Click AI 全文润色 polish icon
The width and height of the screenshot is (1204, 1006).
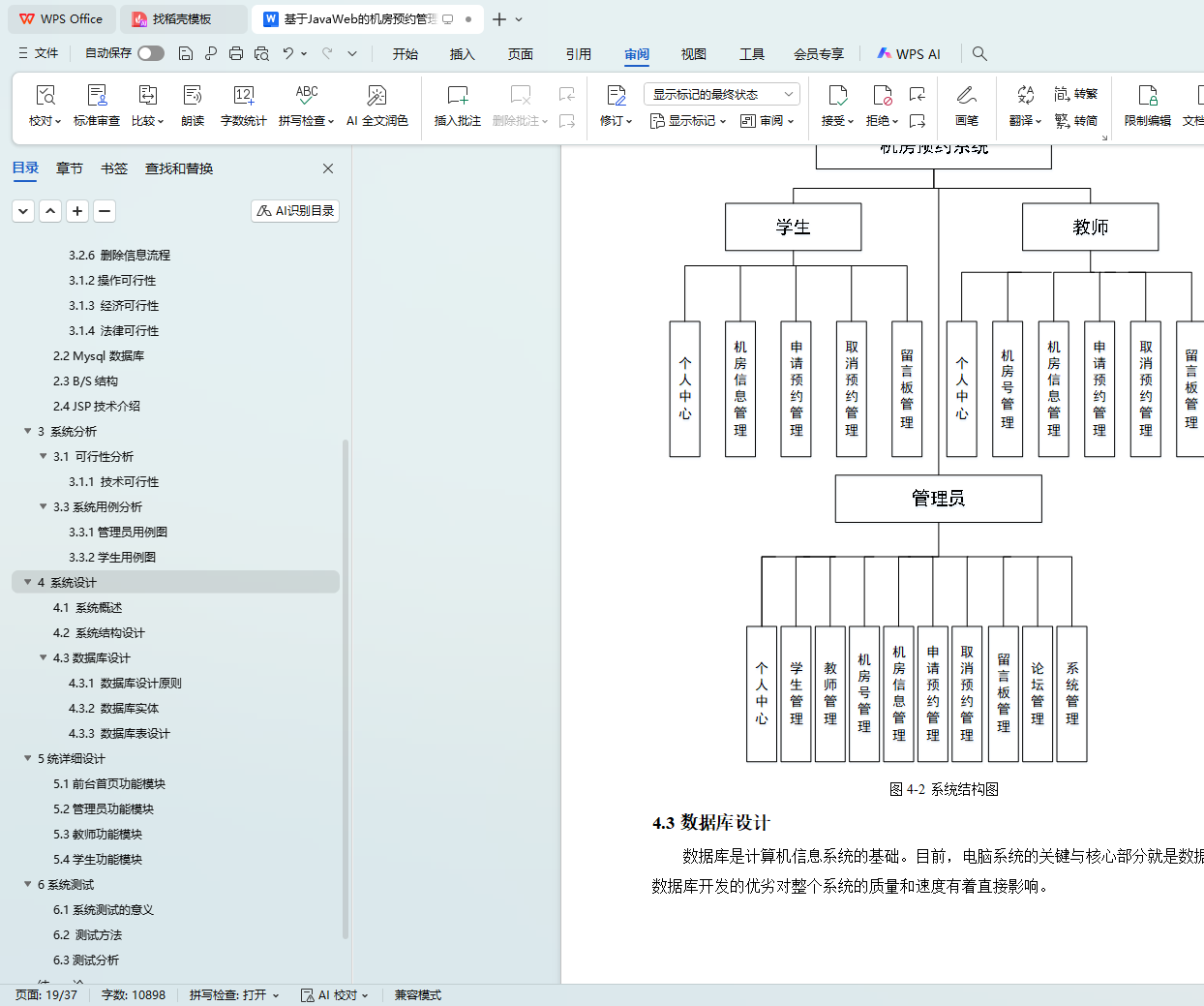376,95
